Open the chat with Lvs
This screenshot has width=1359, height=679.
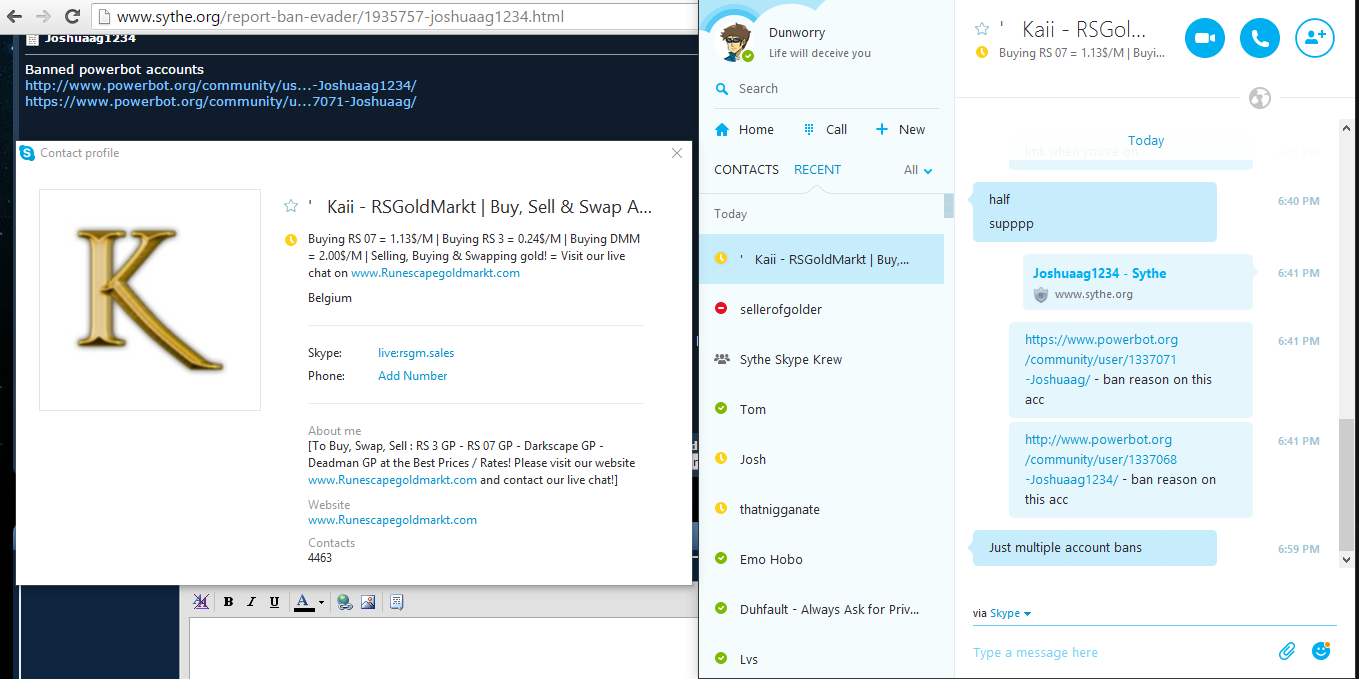coord(821,657)
